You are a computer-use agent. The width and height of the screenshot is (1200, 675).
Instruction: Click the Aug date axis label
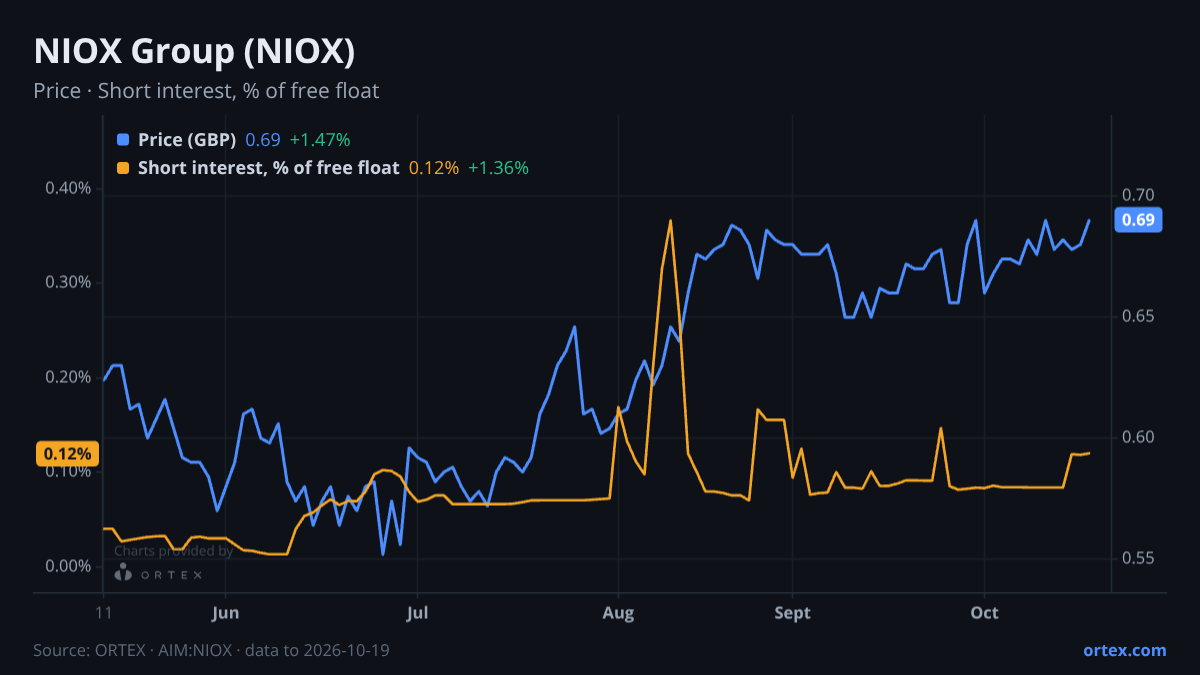coord(619,612)
